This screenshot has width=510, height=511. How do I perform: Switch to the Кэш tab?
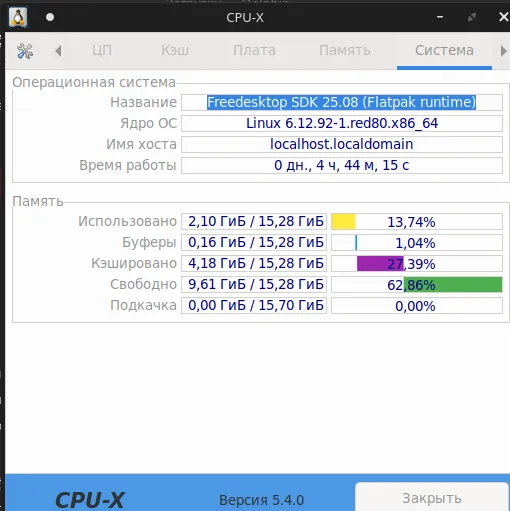(175, 51)
